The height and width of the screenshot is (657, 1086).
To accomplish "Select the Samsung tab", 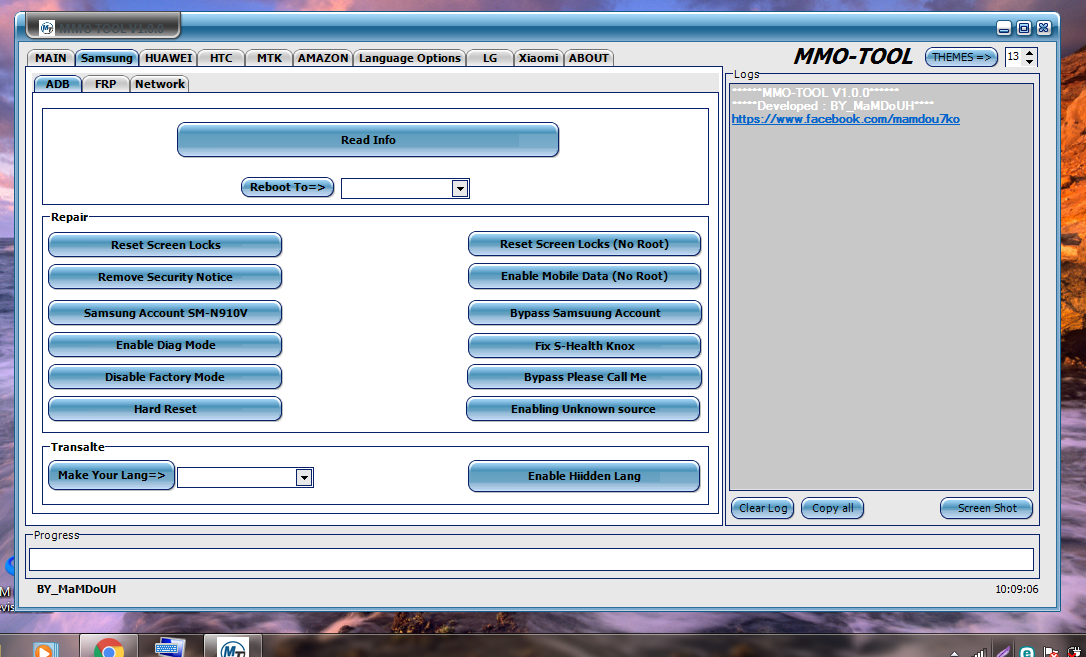I will 107,58.
